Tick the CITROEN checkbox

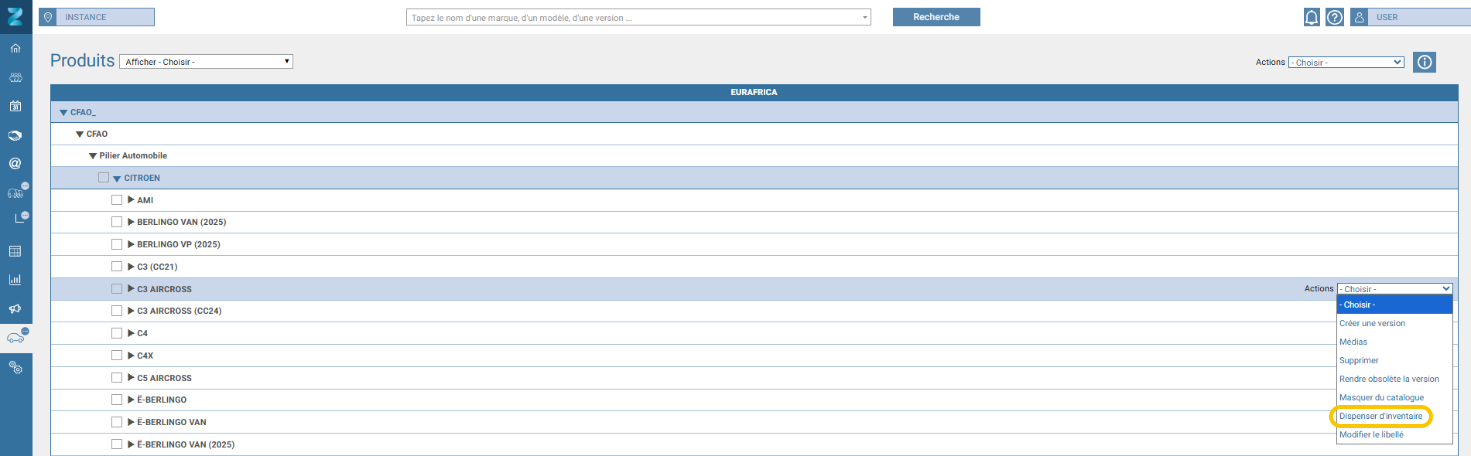[104, 178]
